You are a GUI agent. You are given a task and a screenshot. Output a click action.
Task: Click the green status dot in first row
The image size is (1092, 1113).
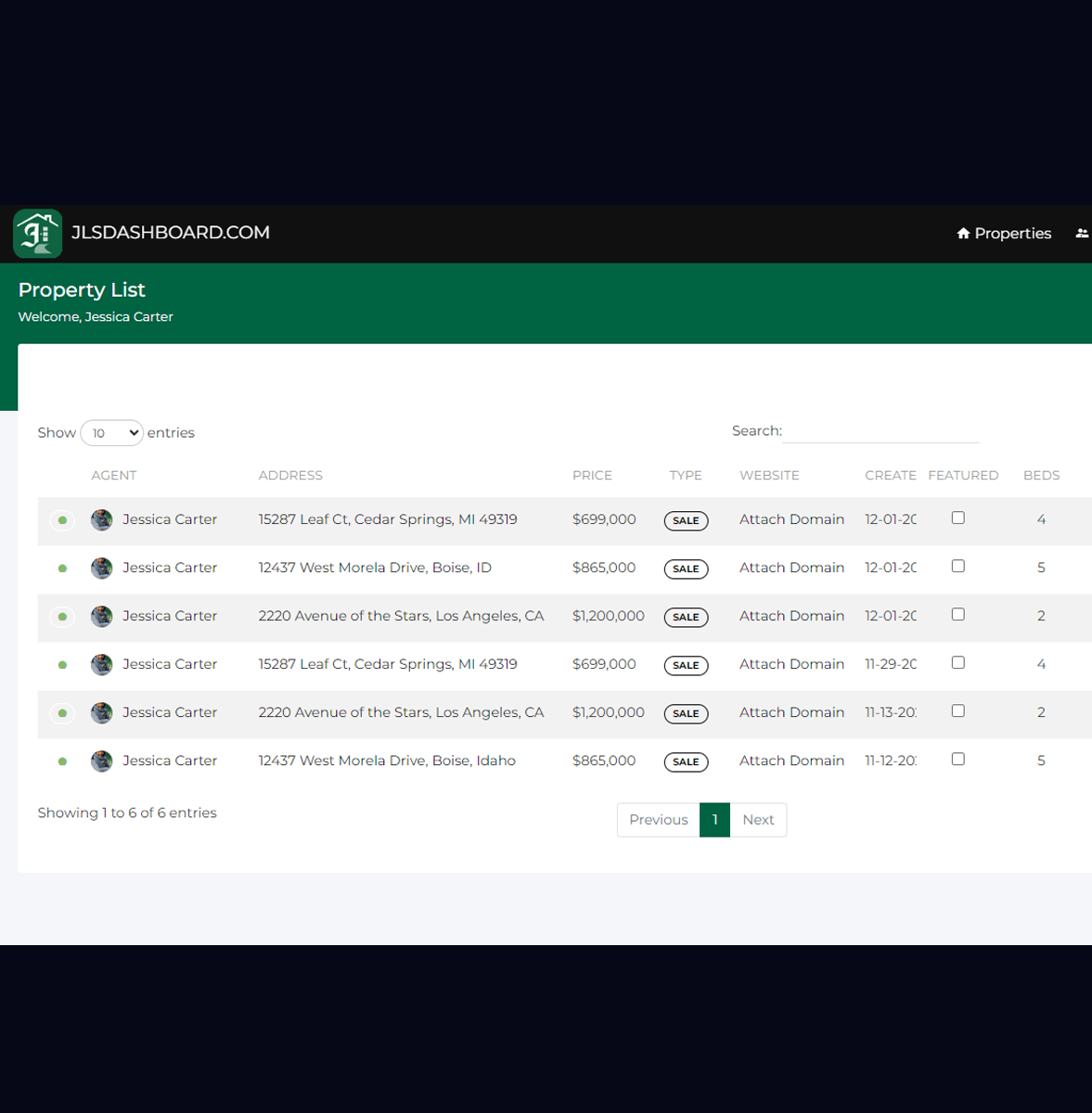click(62, 520)
